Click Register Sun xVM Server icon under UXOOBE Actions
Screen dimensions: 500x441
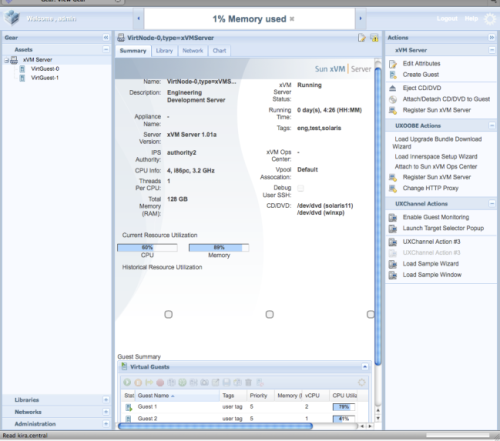(x=393, y=177)
